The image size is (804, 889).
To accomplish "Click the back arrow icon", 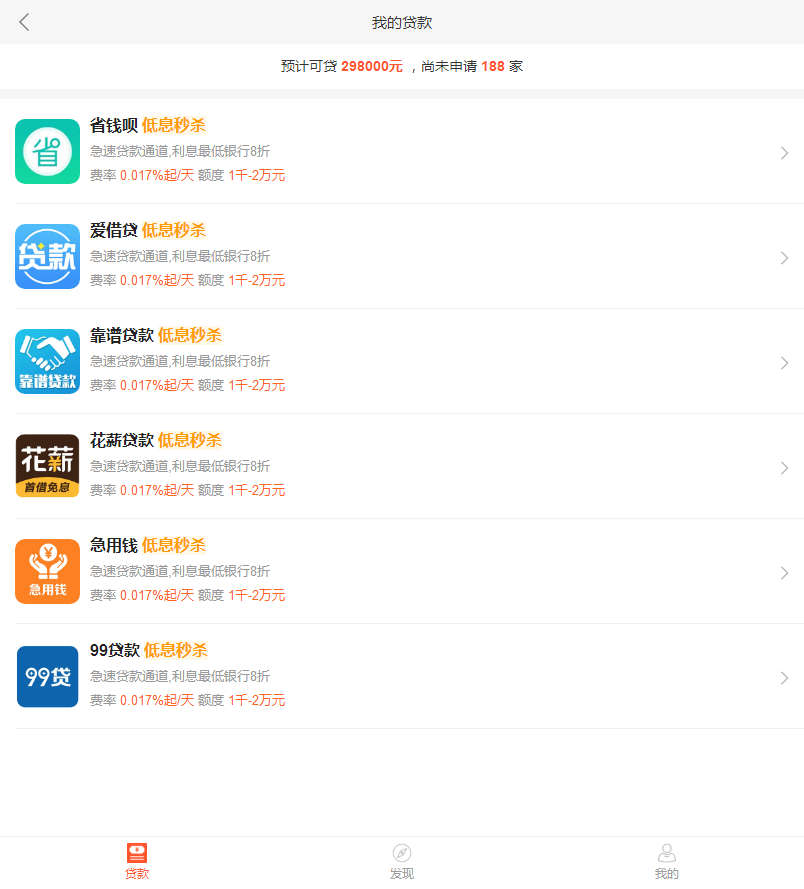I will tap(24, 22).
